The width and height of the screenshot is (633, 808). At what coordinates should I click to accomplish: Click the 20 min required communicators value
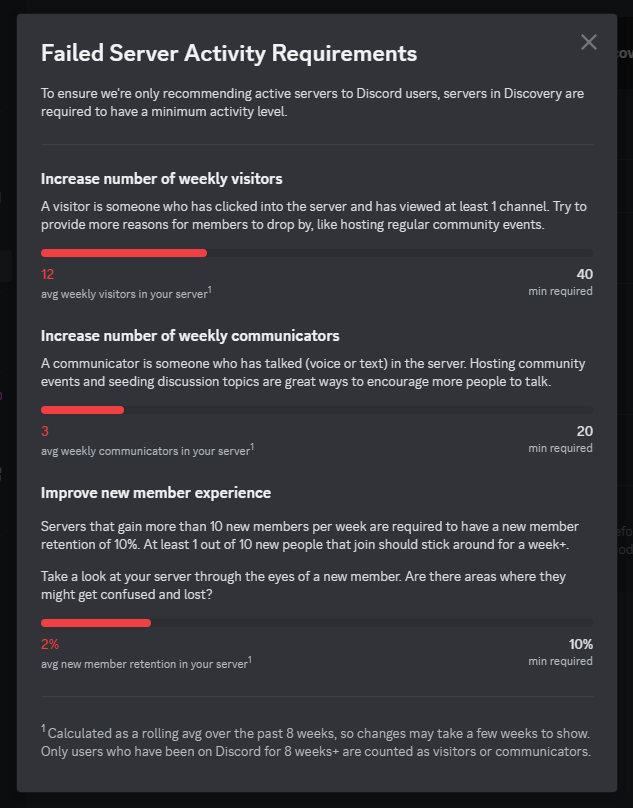pos(585,431)
